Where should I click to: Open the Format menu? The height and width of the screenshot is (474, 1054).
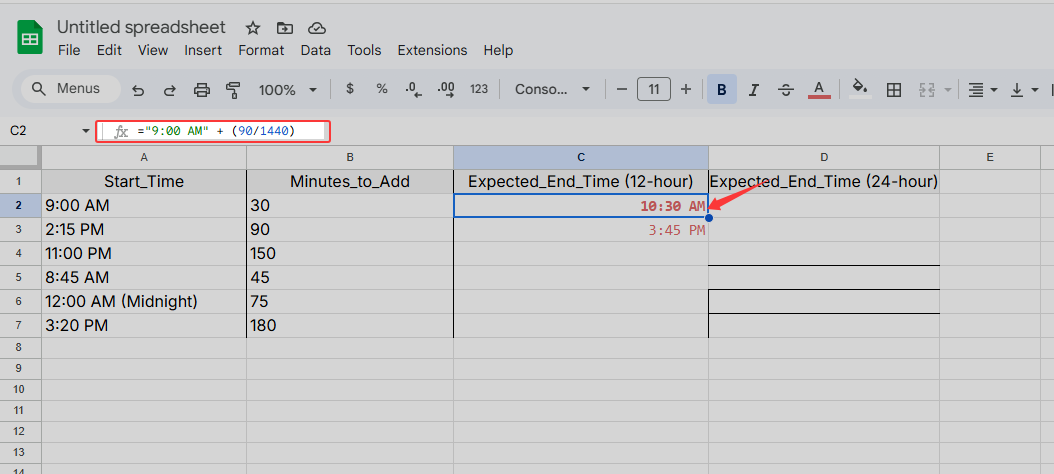tap(261, 50)
